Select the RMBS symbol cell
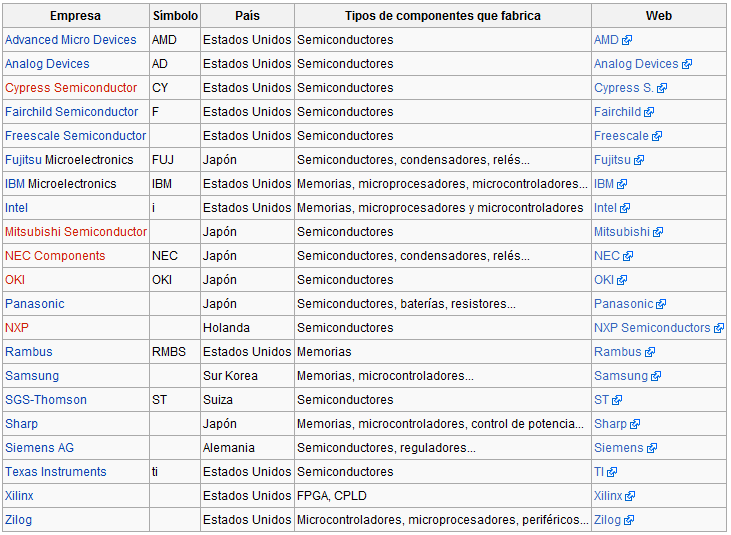 (x=175, y=352)
